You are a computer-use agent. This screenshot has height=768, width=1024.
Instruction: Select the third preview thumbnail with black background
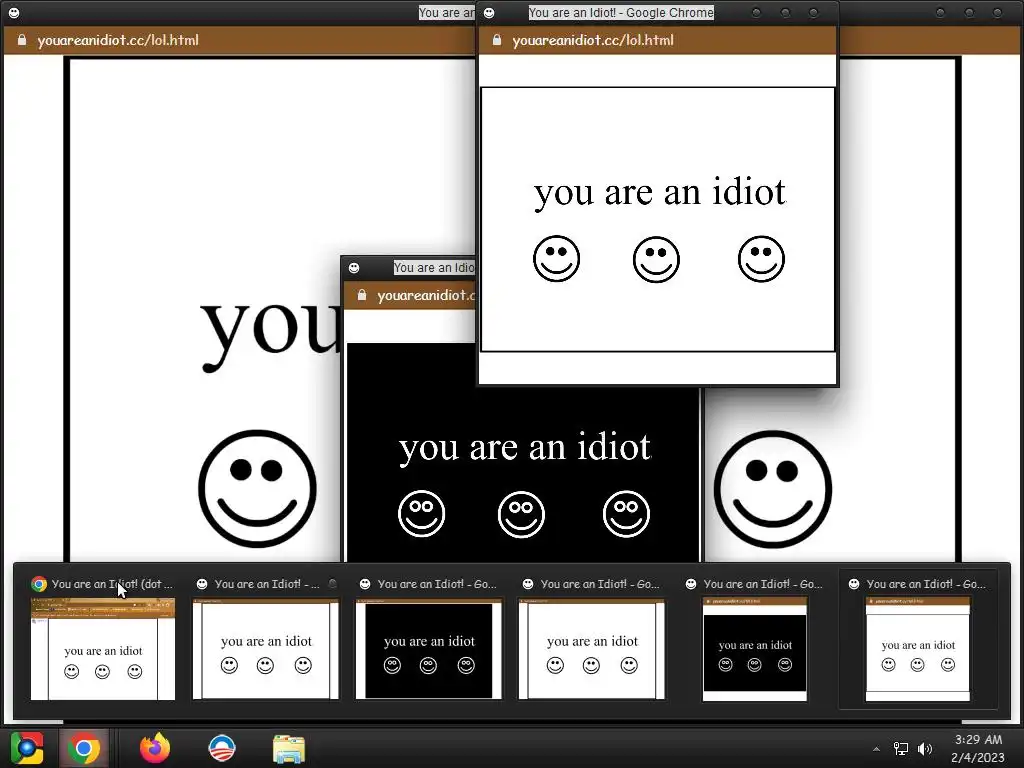coord(428,650)
